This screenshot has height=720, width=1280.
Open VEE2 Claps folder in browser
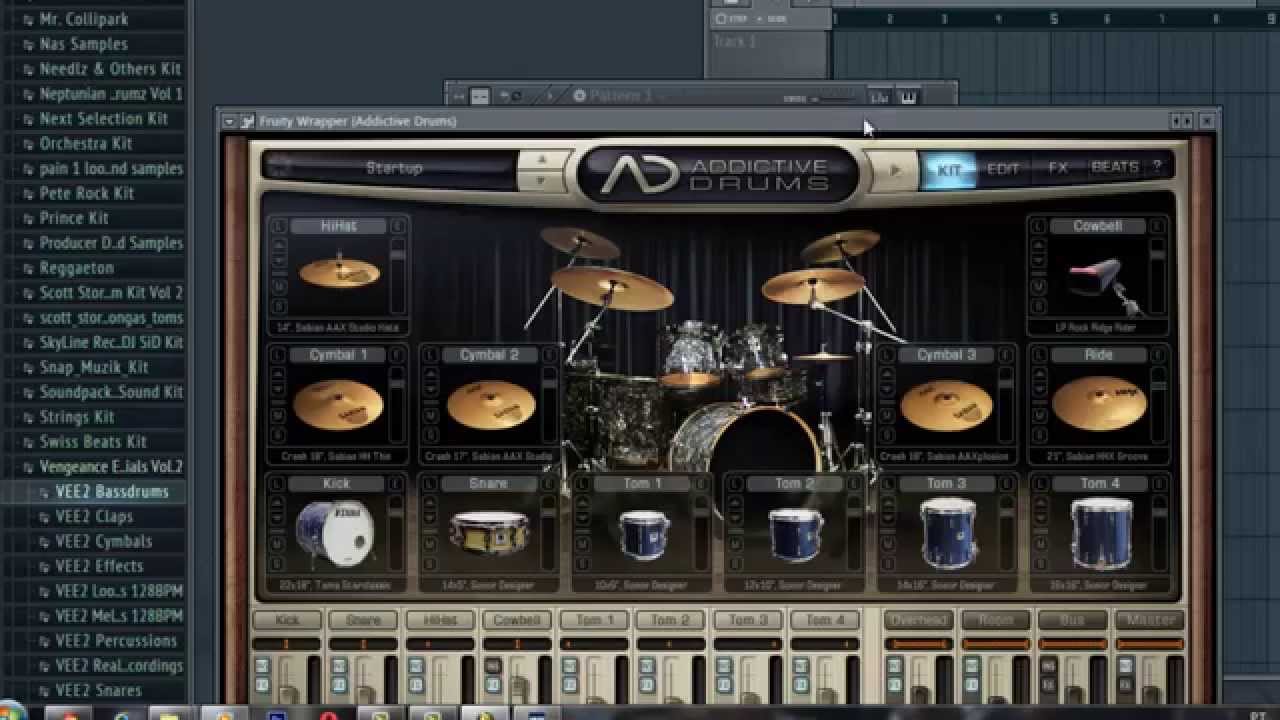[94, 516]
